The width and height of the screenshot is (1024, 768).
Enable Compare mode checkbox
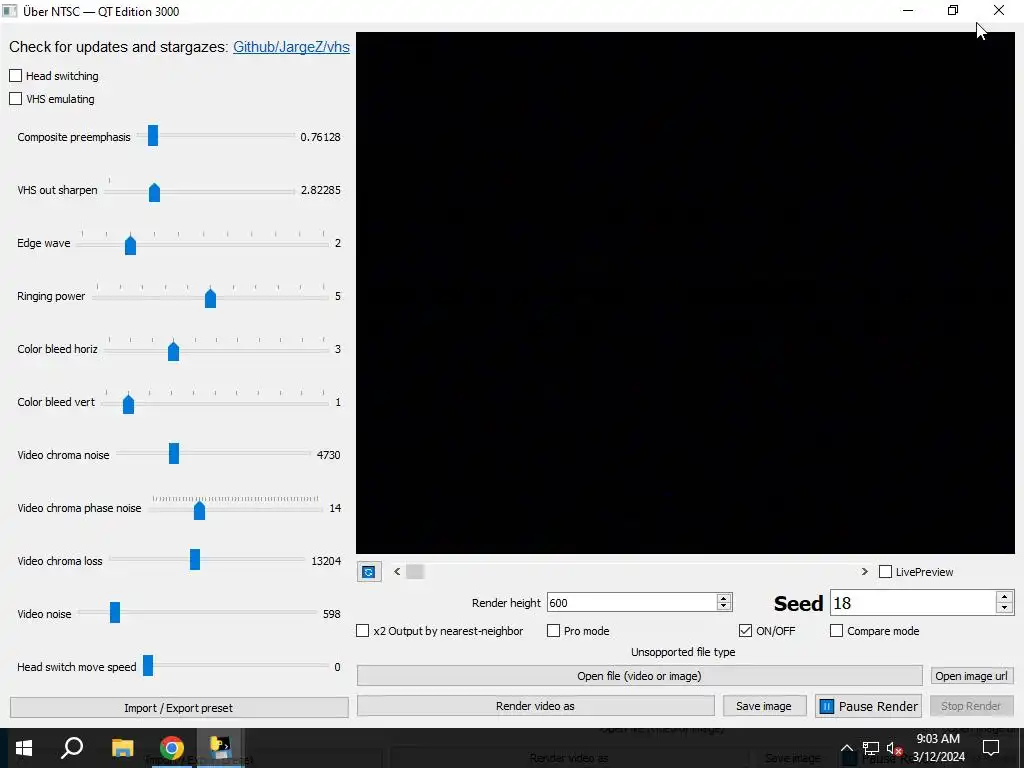[x=837, y=631]
